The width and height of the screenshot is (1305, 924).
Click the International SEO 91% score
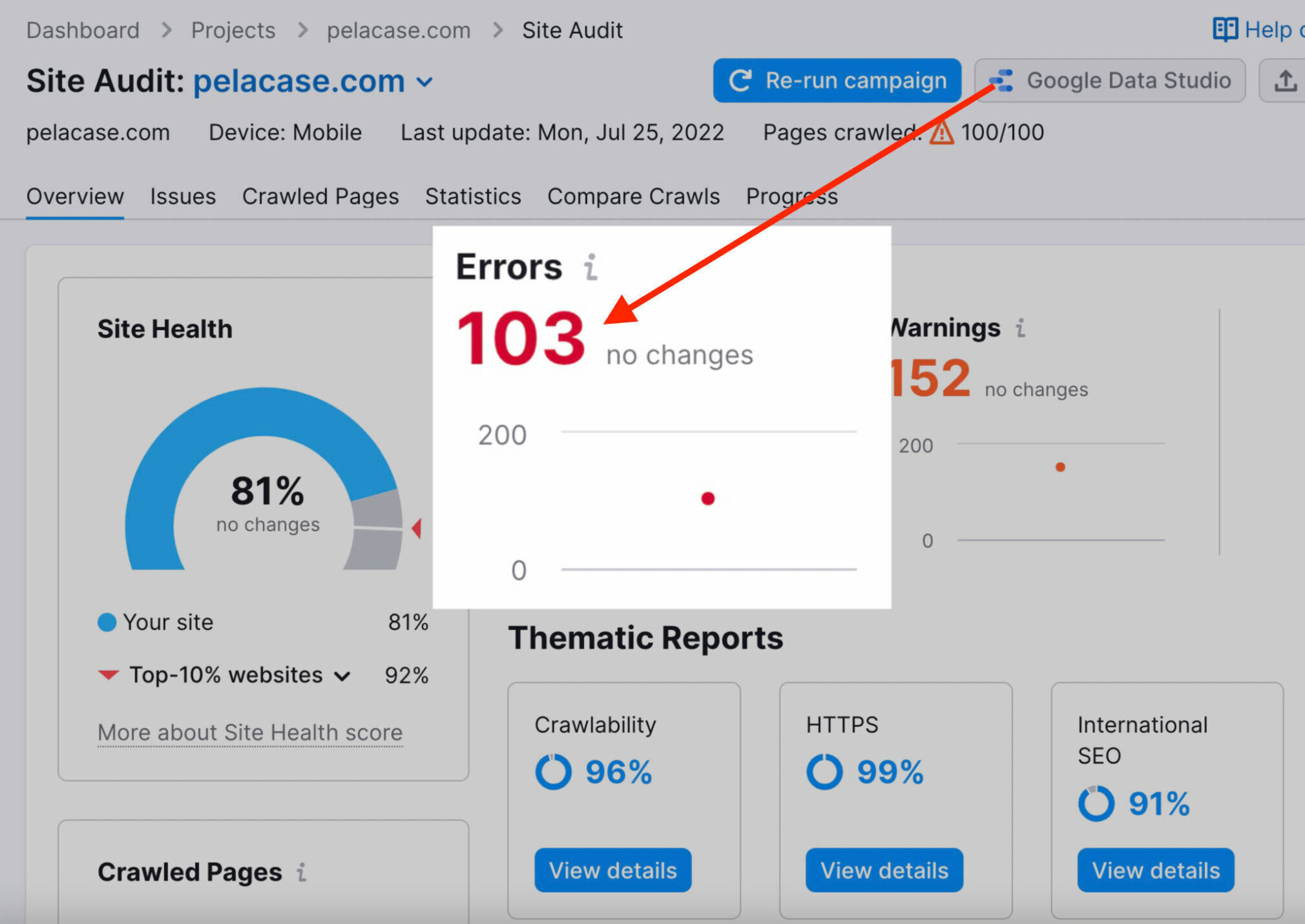pyautogui.click(x=1159, y=804)
